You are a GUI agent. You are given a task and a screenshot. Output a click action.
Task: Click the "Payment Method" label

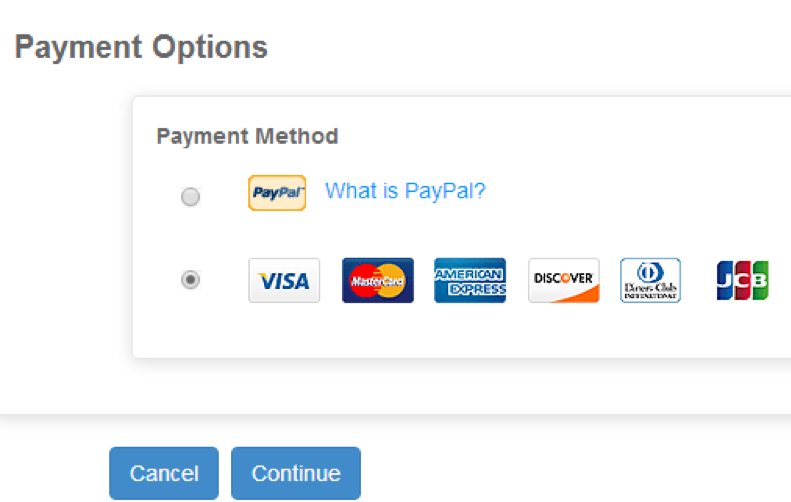(x=247, y=136)
